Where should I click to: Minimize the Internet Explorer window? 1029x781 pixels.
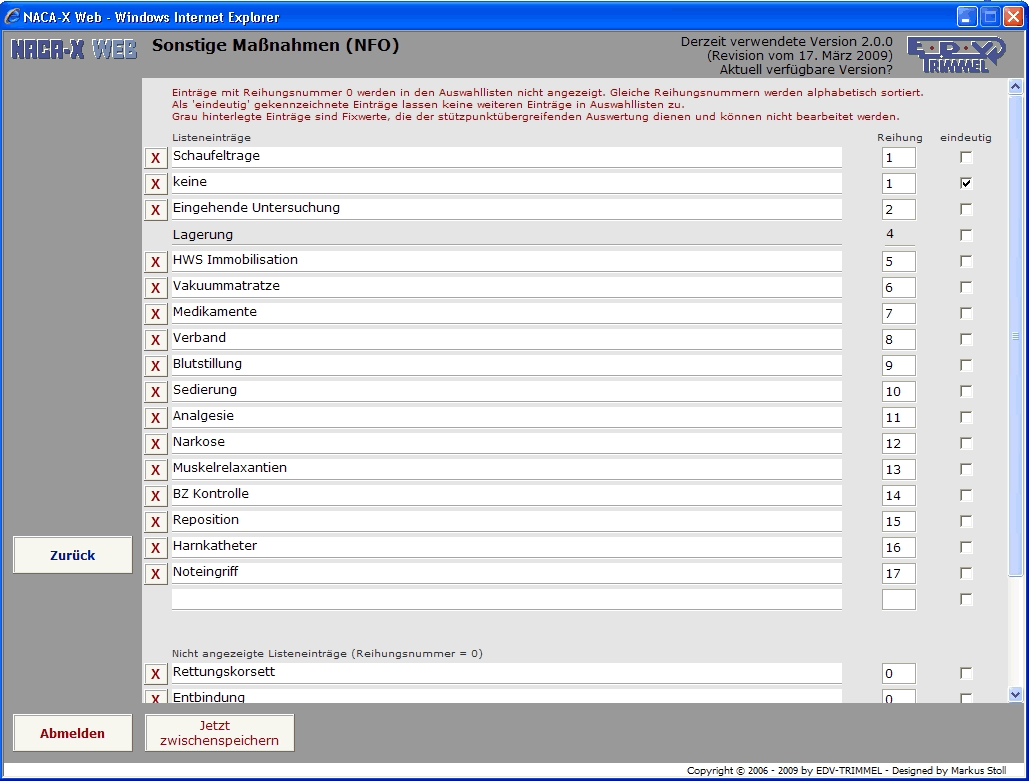pos(967,16)
